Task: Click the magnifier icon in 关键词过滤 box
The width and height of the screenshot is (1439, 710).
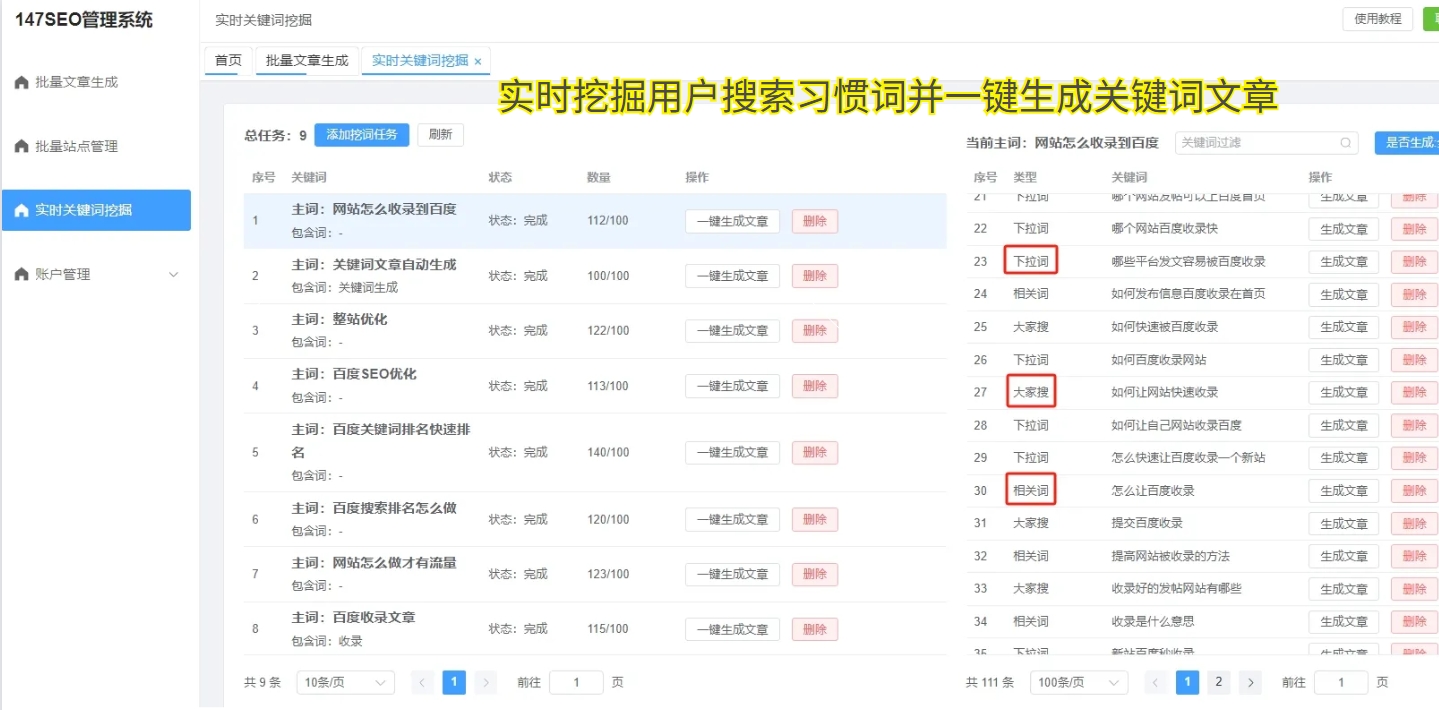Action: coord(1345,143)
